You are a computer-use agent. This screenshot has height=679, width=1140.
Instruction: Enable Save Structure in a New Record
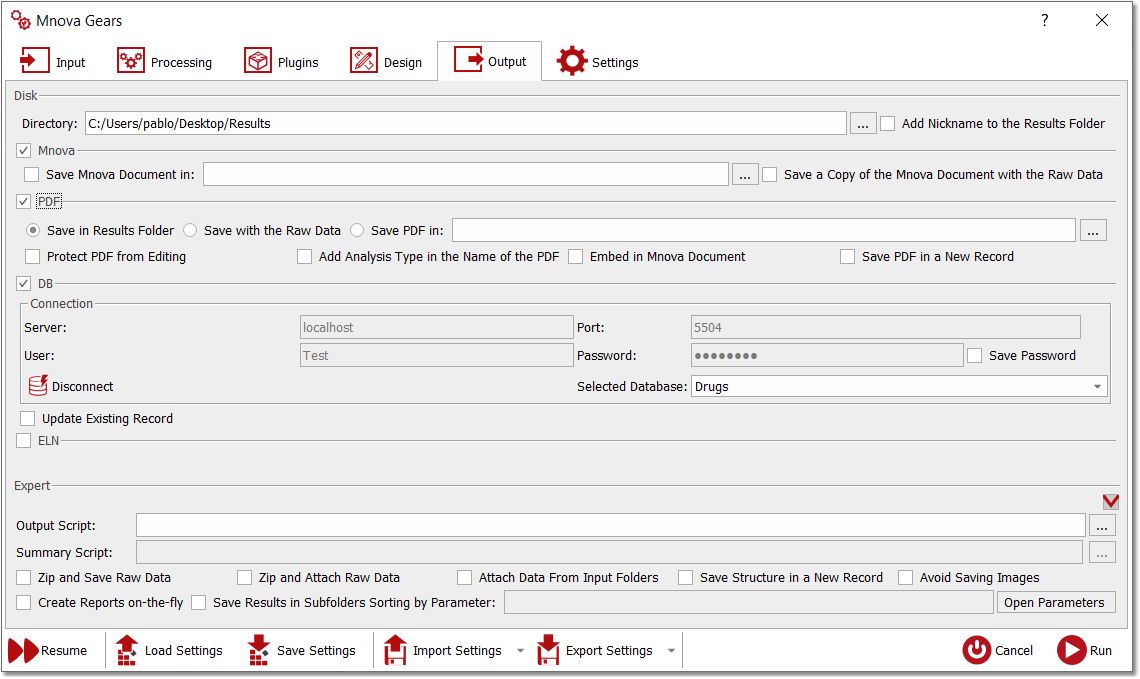click(685, 577)
